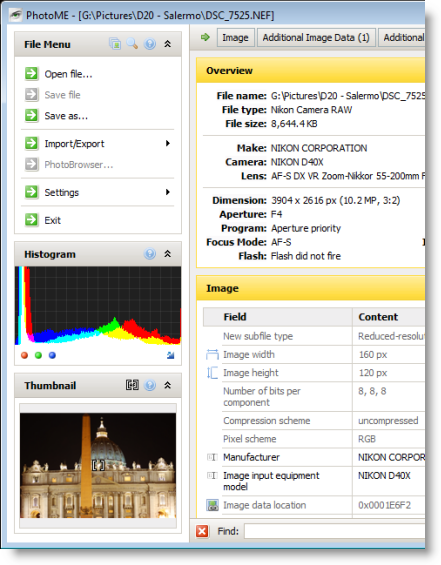Select the Image tab

(236, 37)
